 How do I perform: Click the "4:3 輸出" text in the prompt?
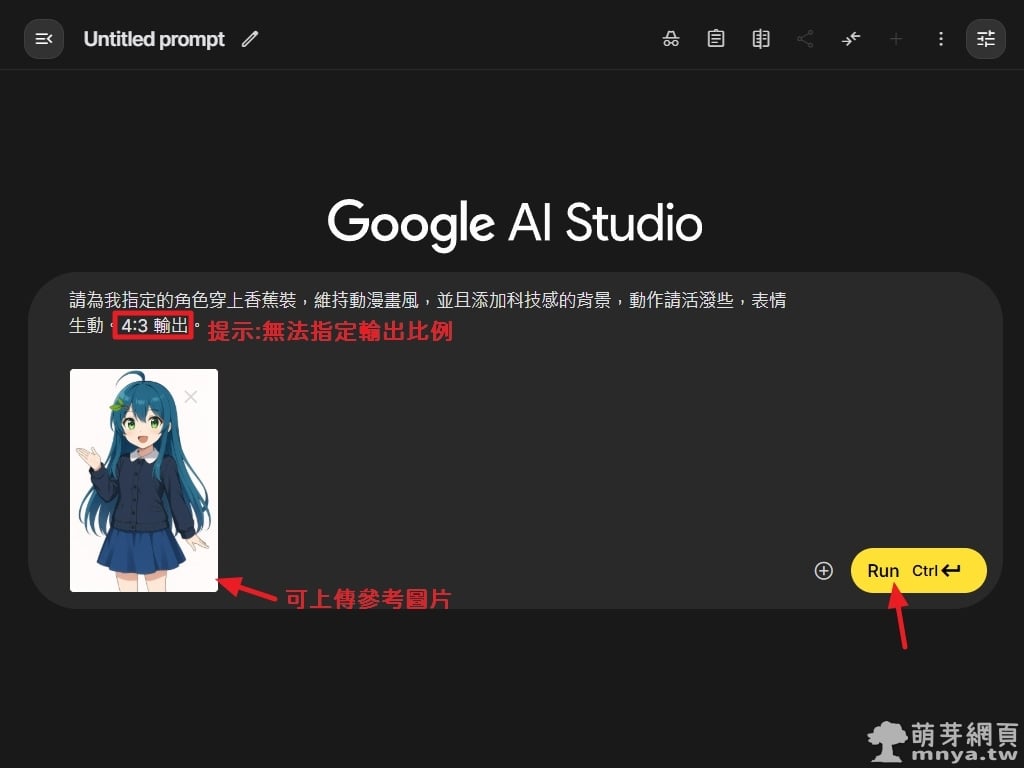pyautogui.click(x=153, y=326)
